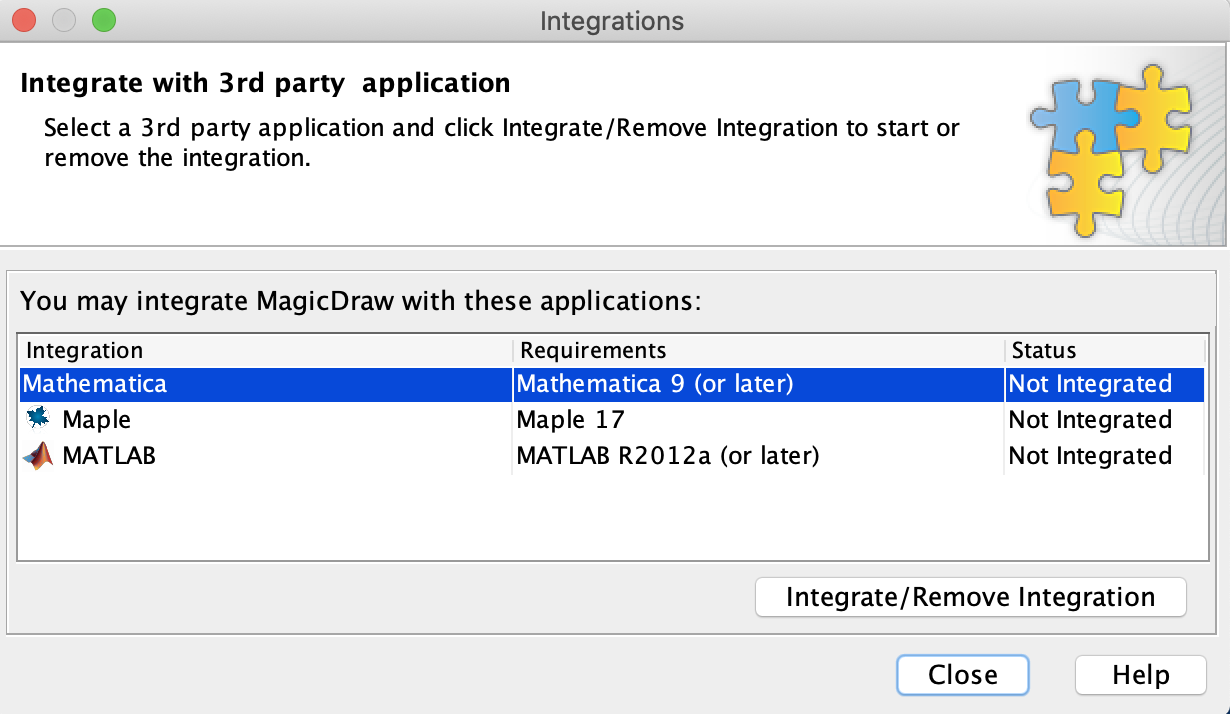The width and height of the screenshot is (1230, 714).
Task: Close the dialog with red window button
Action: (24, 20)
